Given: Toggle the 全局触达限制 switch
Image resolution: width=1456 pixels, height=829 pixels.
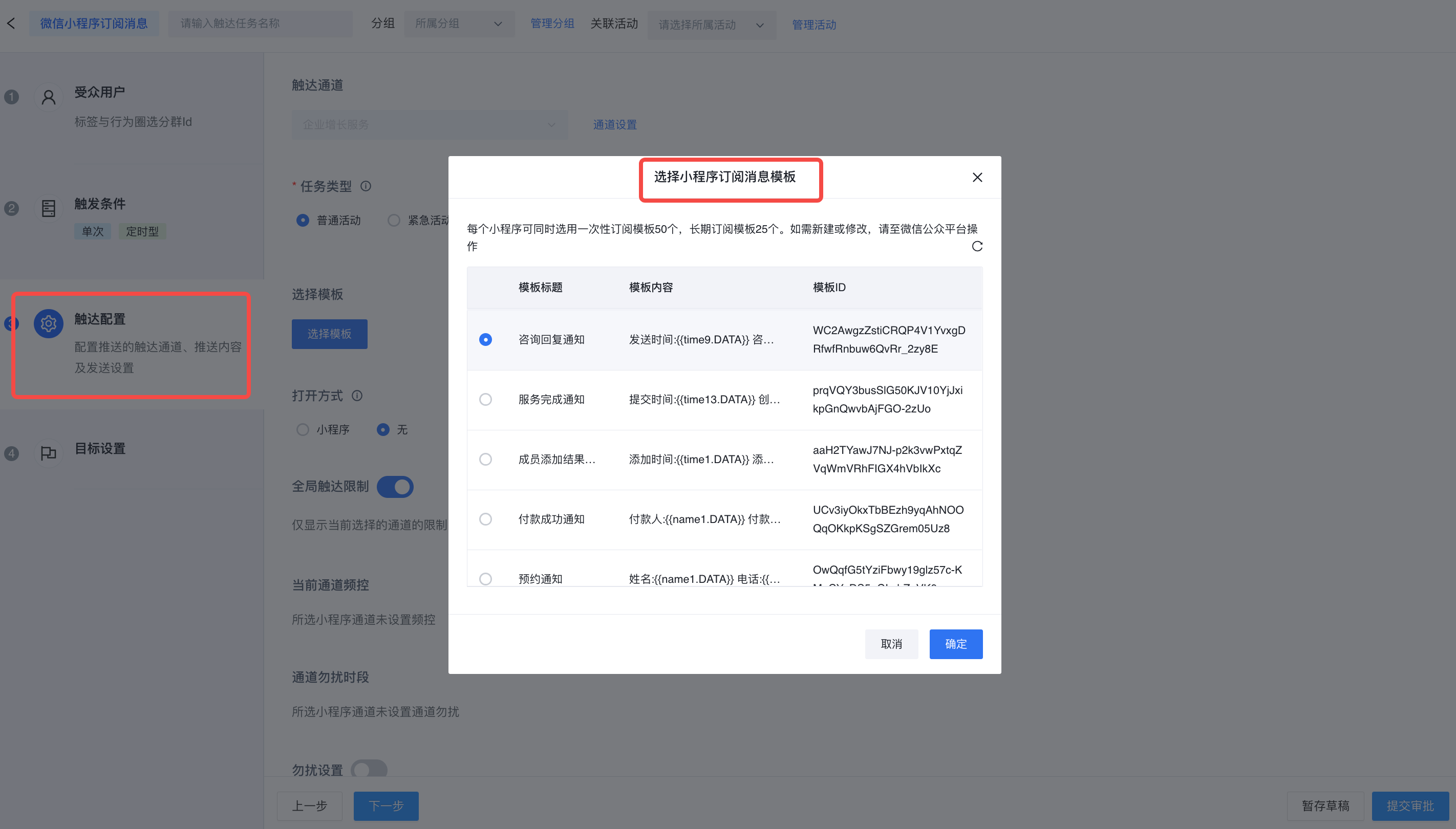Looking at the screenshot, I should 395,487.
